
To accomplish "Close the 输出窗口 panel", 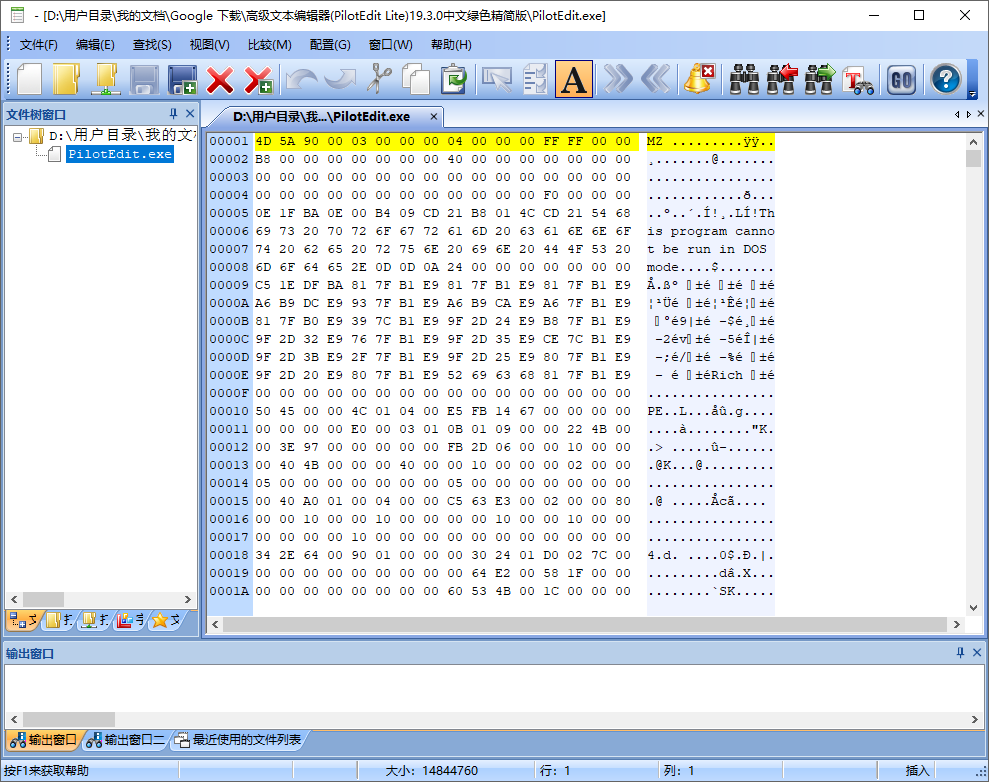I will point(977,653).
